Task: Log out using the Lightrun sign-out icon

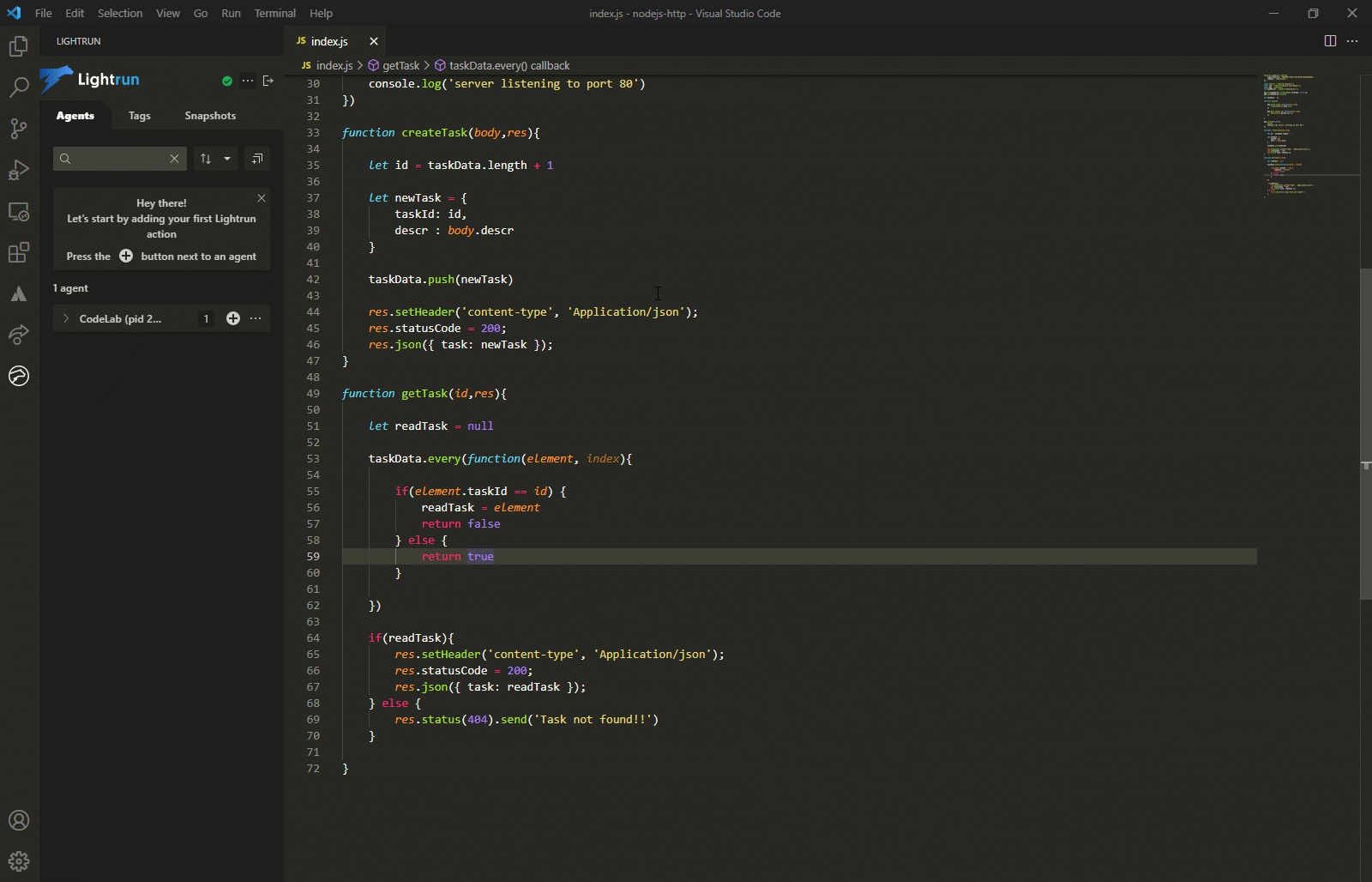Action: pos(268,81)
